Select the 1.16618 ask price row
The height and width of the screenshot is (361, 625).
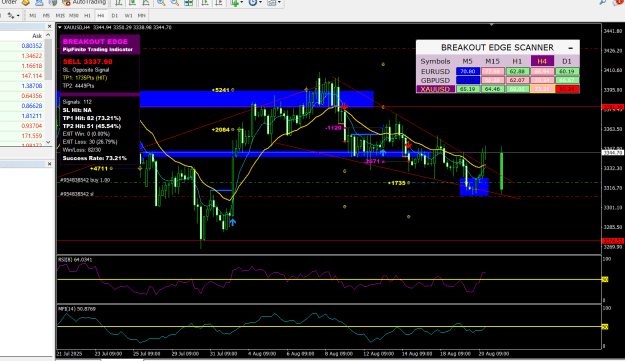(22, 66)
